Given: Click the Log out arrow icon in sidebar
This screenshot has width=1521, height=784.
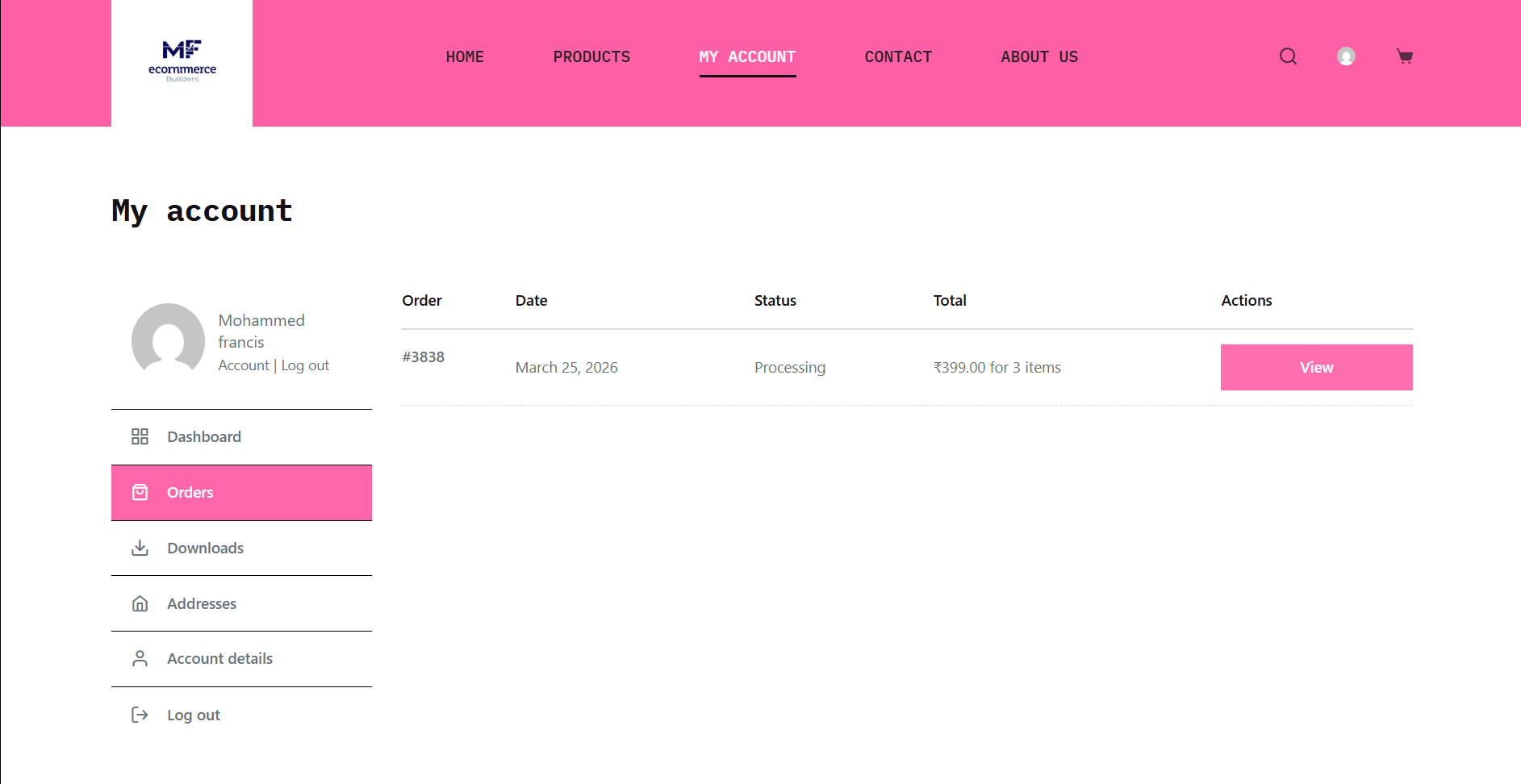Looking at the screenshot, I should tap(140, 715).
